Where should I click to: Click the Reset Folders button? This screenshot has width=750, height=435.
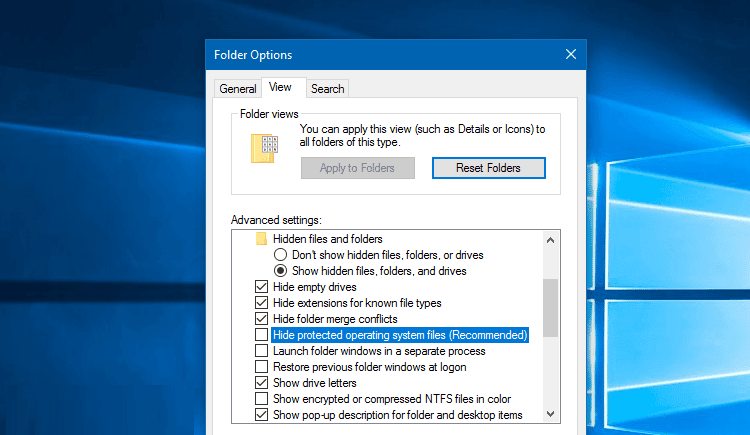tap(488, 168)
